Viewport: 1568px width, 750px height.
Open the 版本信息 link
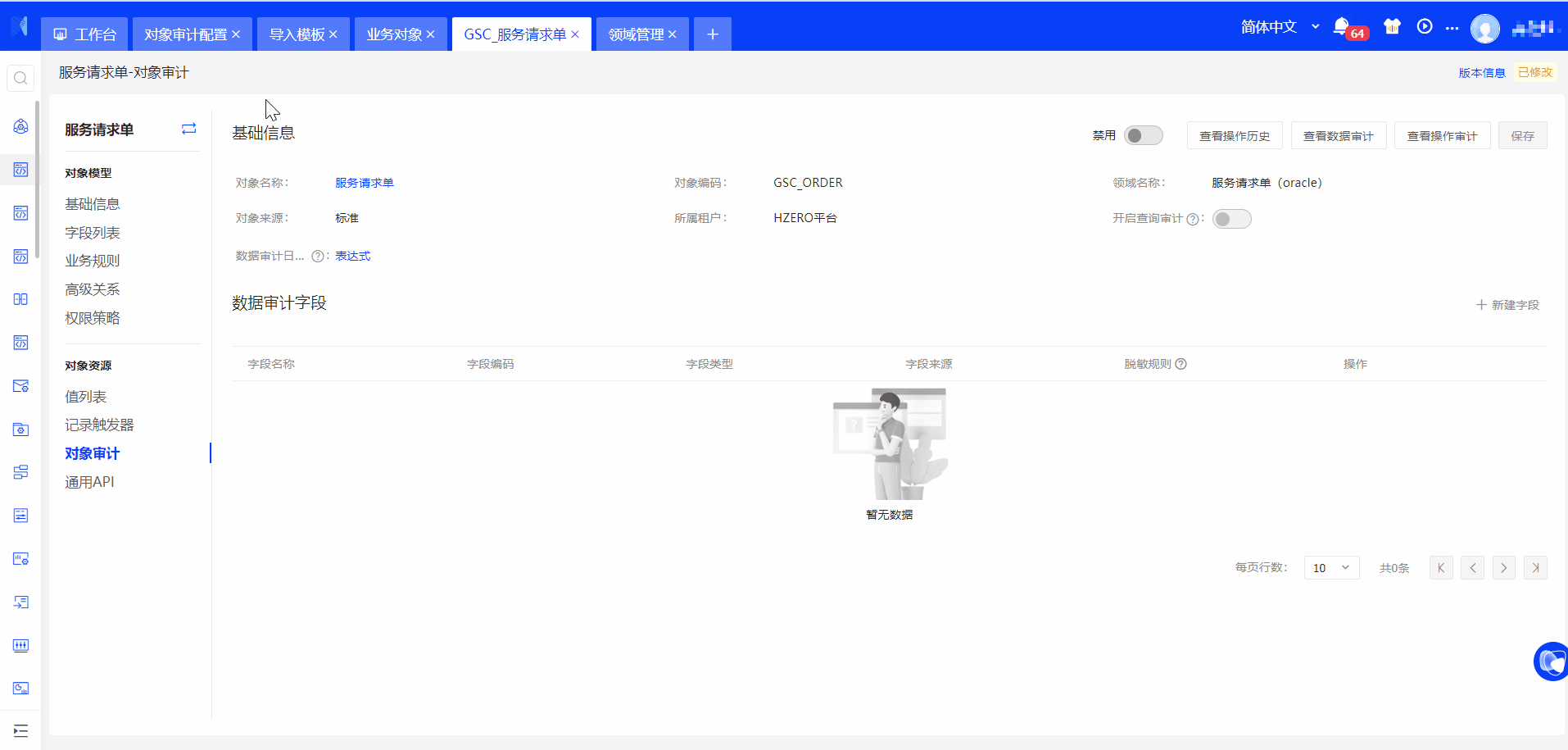click(x=1482, y=73)
